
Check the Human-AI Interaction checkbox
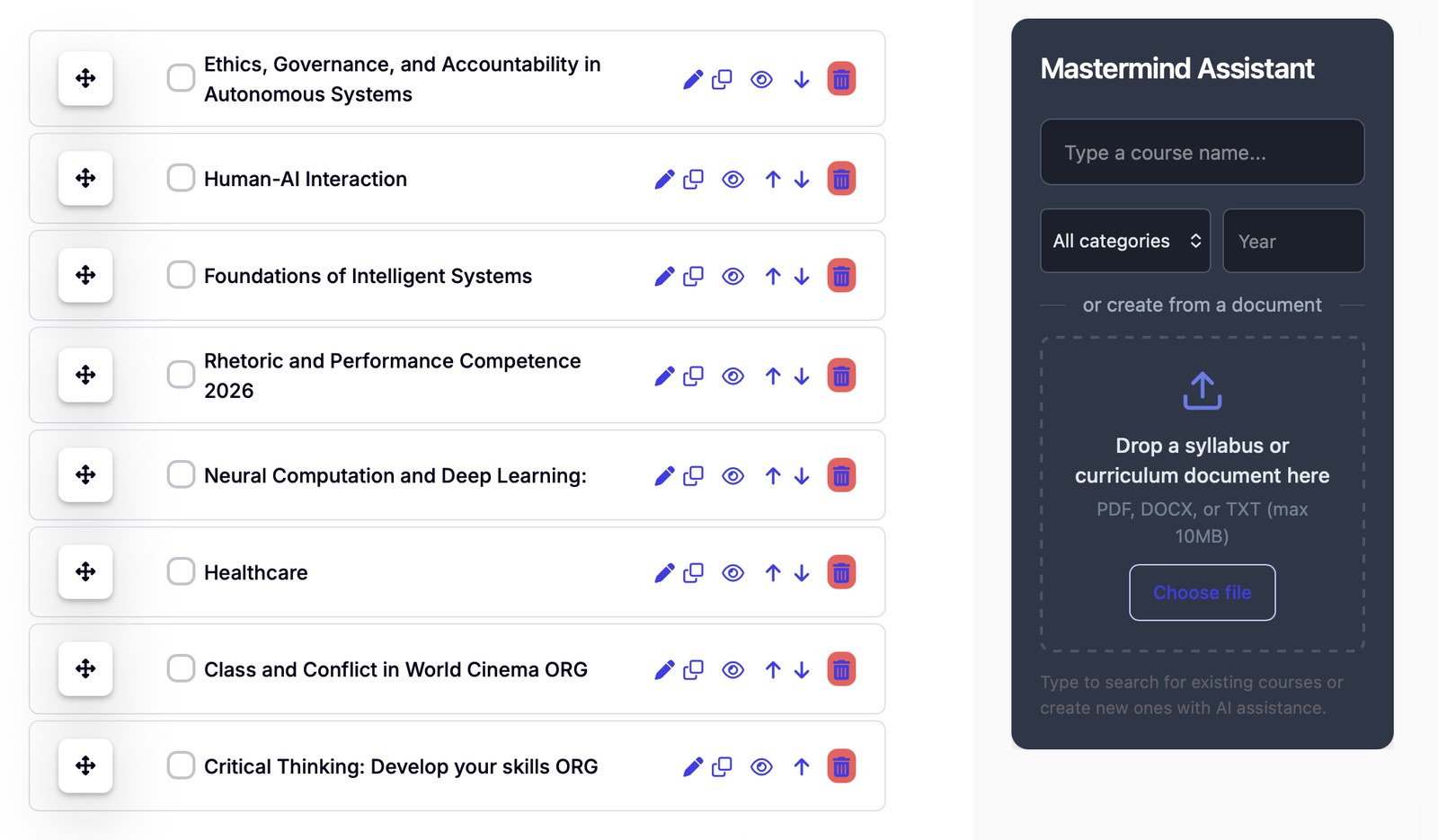[181, 178]
